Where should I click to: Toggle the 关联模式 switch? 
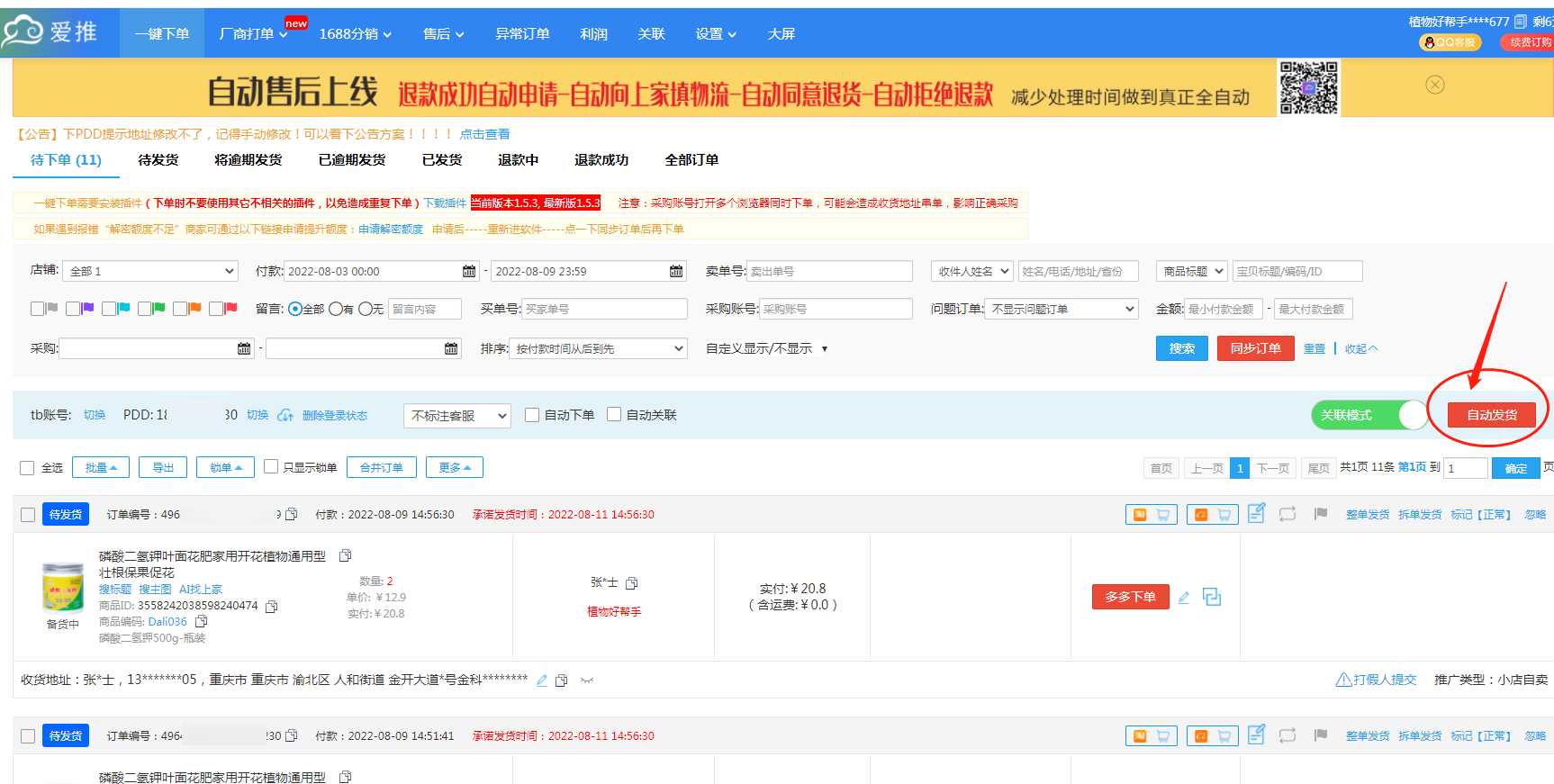1369,415
